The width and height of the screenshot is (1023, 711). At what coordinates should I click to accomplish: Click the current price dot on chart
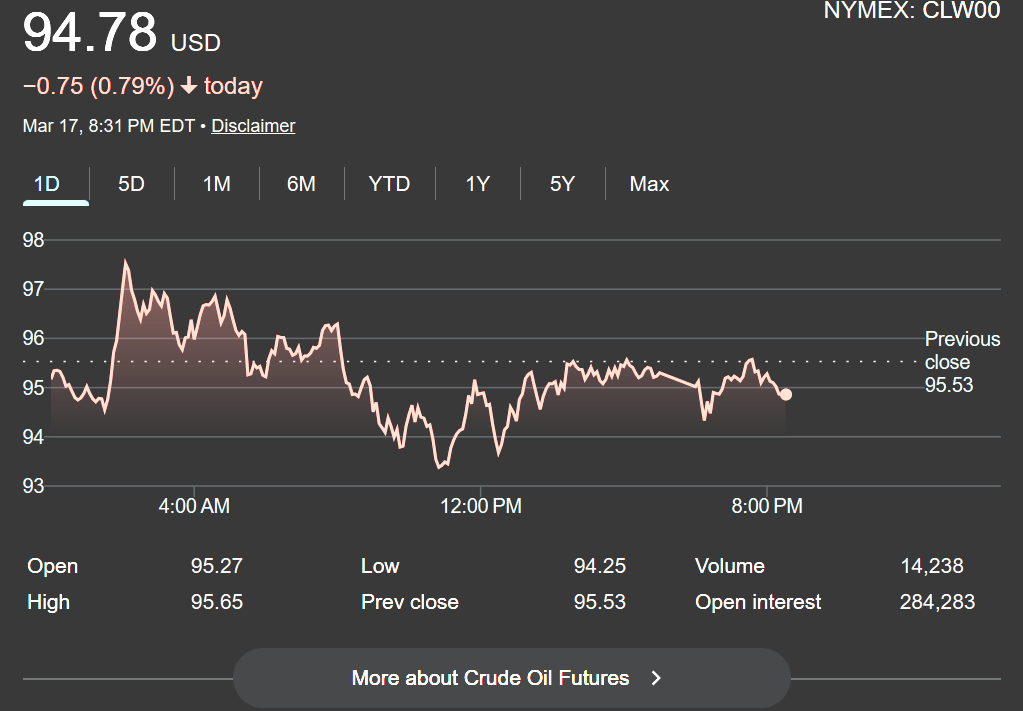(x=786, y=394)
